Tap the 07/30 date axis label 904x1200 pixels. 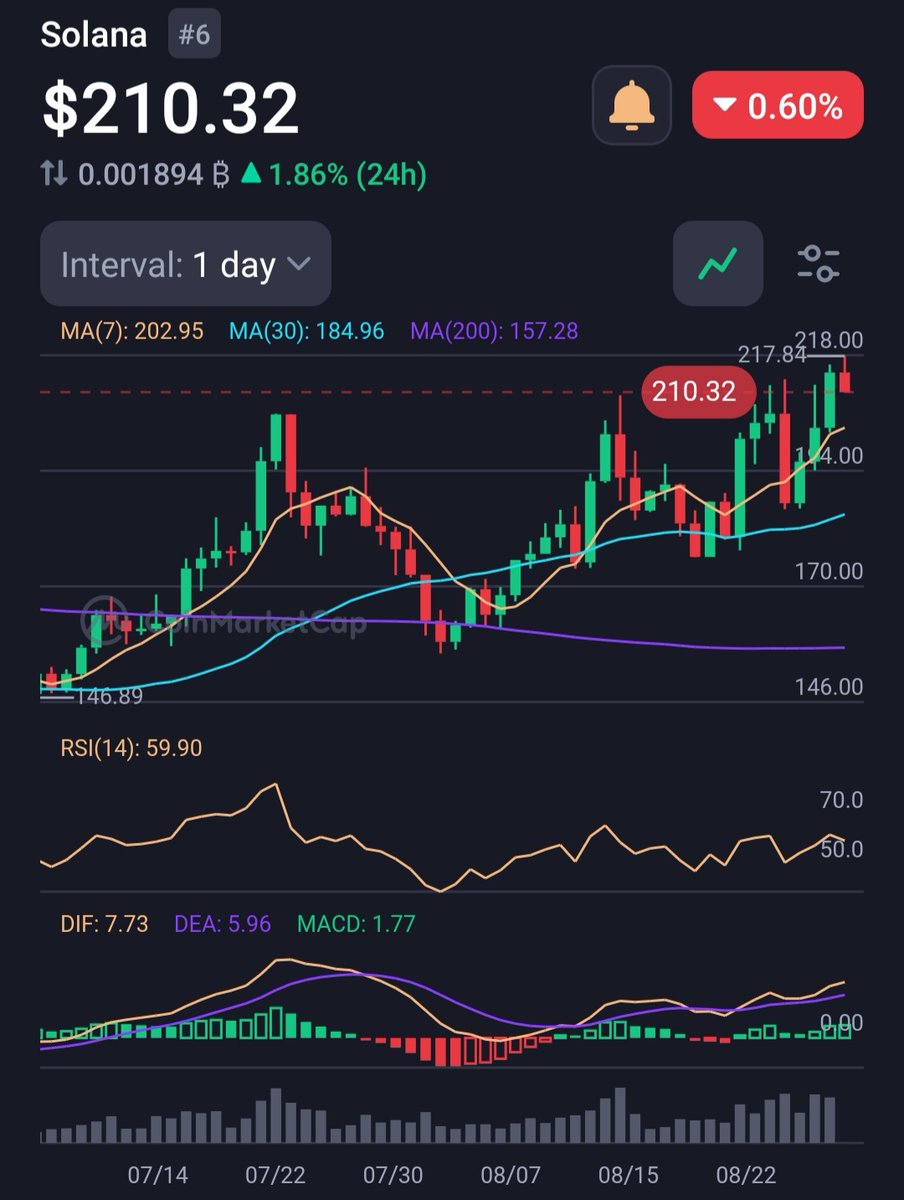[392, 1174]
